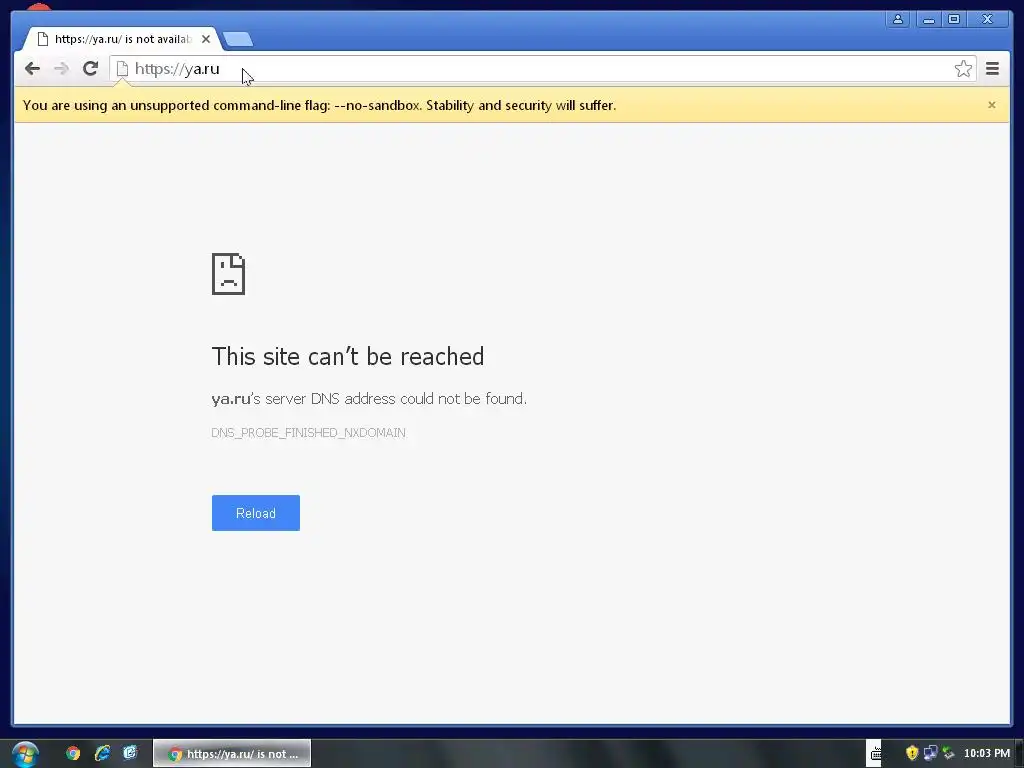Go back using the browser back arrow
Viewport: 1024px width, 768px height.
[x=32, y=69]
